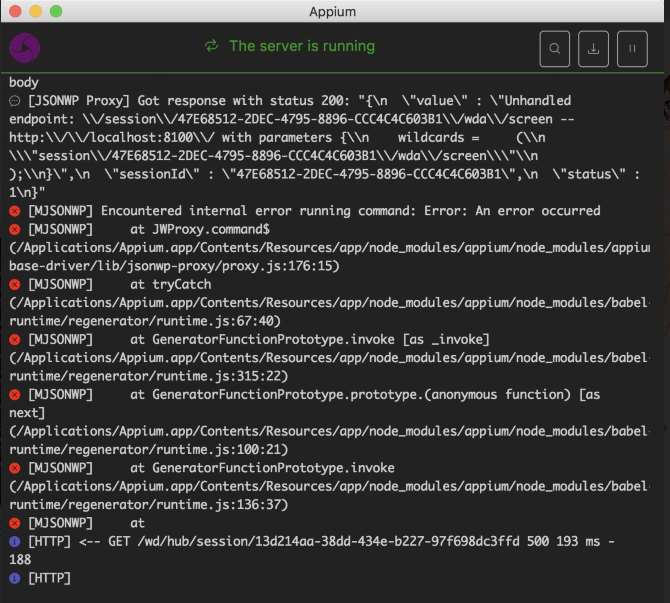Maximize the Appium window with green button
This screenshot has height=603, width=670.
pos(56,11)
